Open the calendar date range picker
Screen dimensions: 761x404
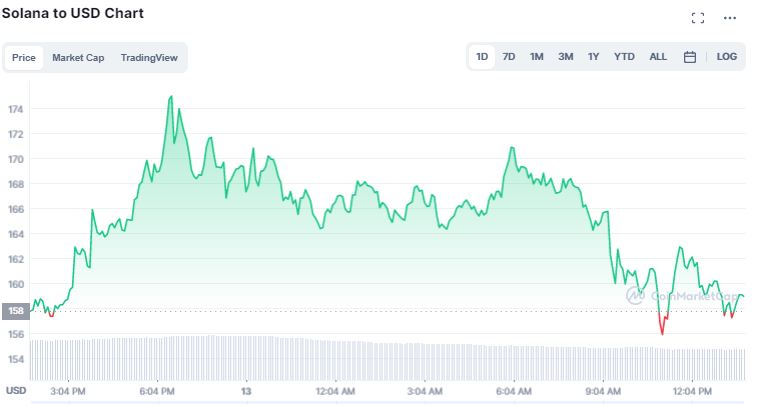[x=690, y=57]
